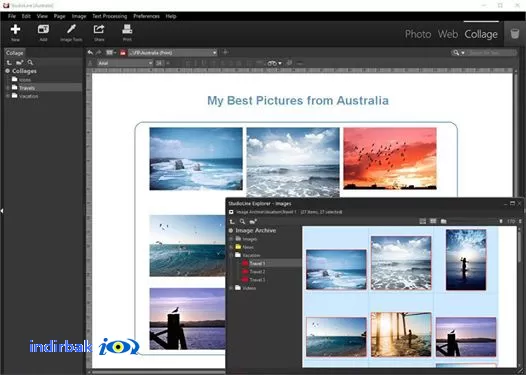The width and height of the screenshot is (526, 375).
Task: Click the new folder icon in StudioLine Explorer
Action: pos(253,221)
